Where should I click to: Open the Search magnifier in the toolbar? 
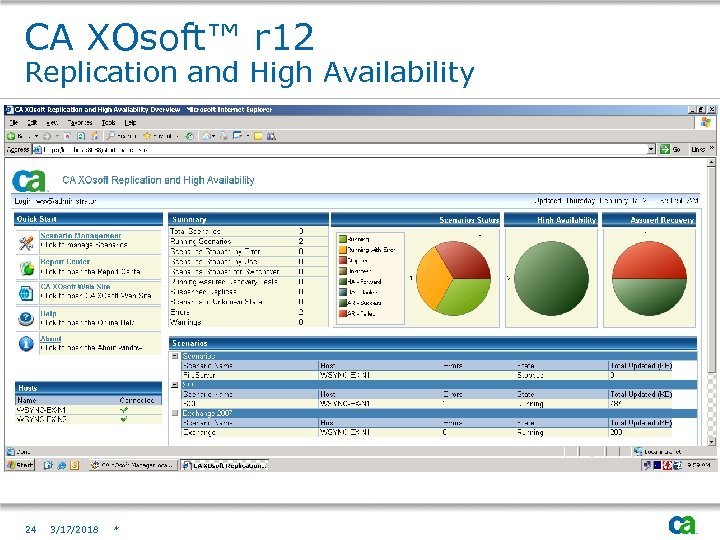pos(111,136)
